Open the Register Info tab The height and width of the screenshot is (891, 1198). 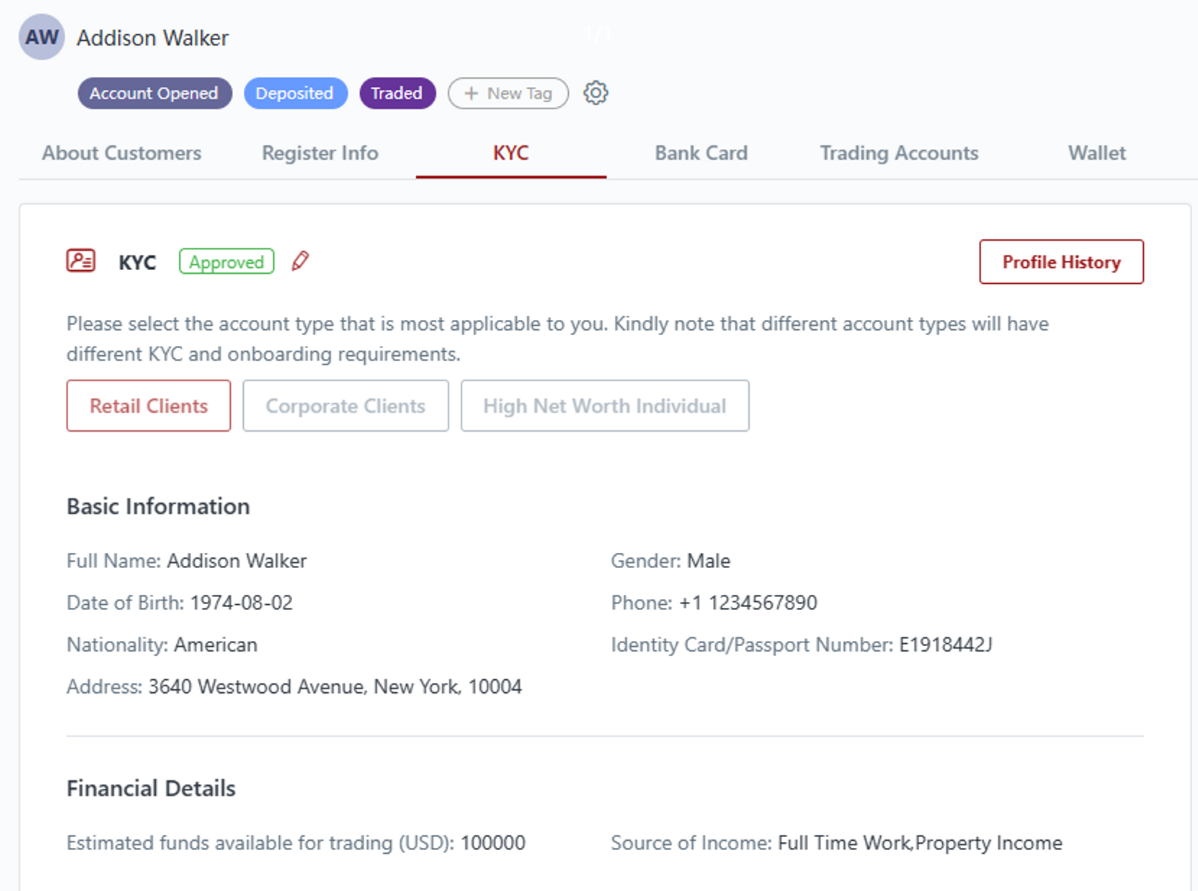point(320,153)
